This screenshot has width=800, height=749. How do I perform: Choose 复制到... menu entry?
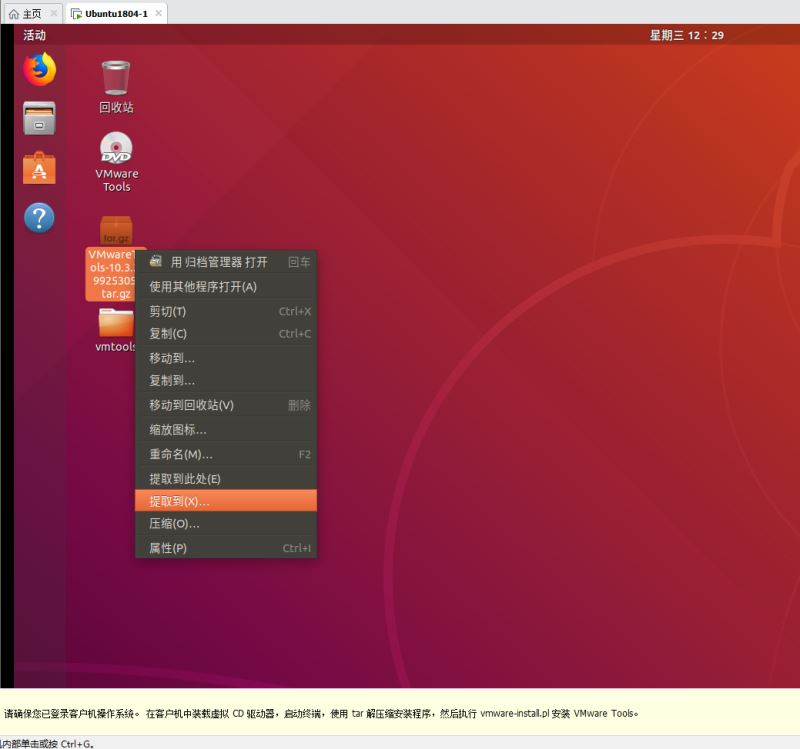pos(226,381)
